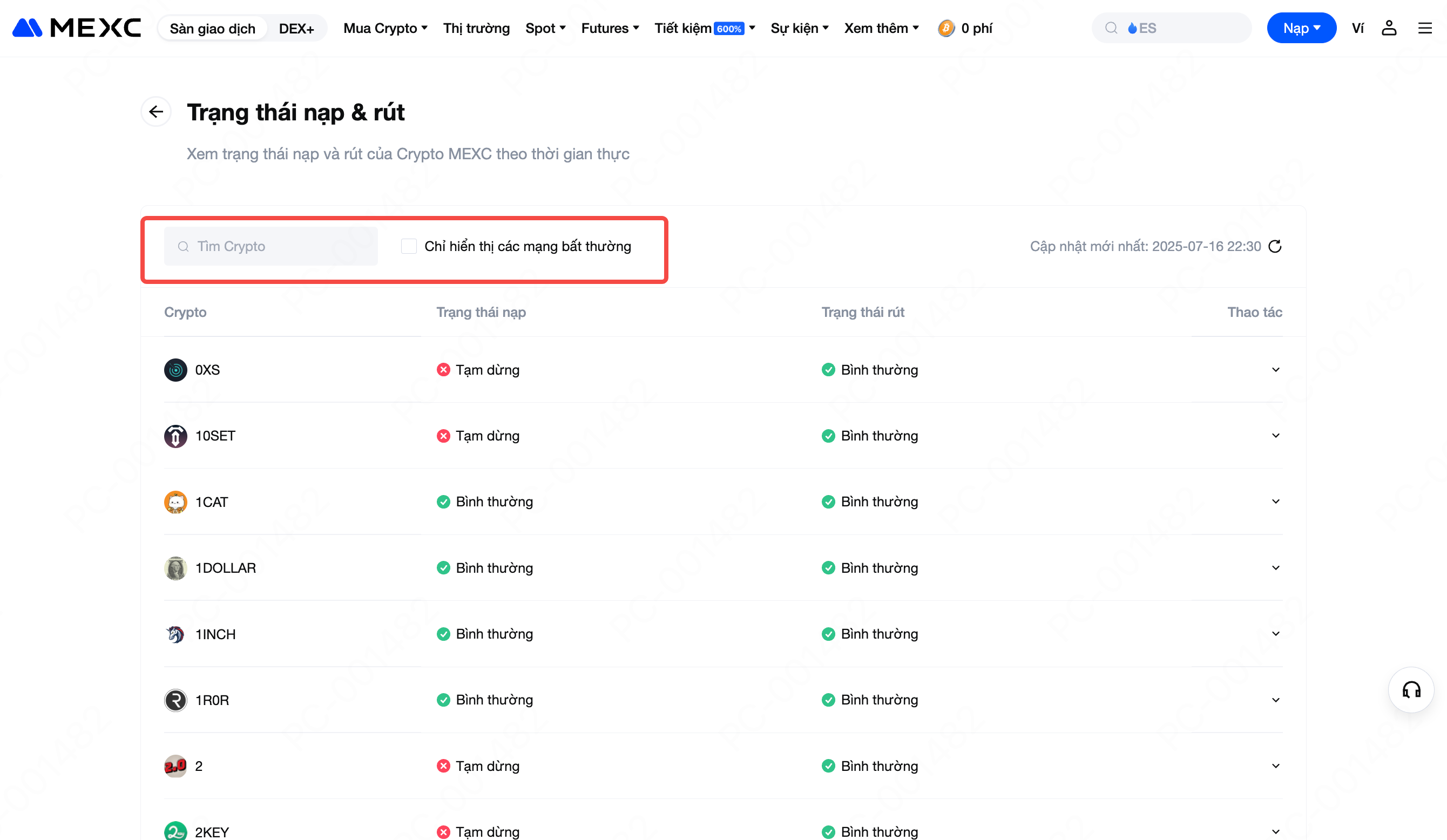Viewport: 1447px width, 840px height.
Task: Click the Thao tác column header
Action: coord(1255,313)
